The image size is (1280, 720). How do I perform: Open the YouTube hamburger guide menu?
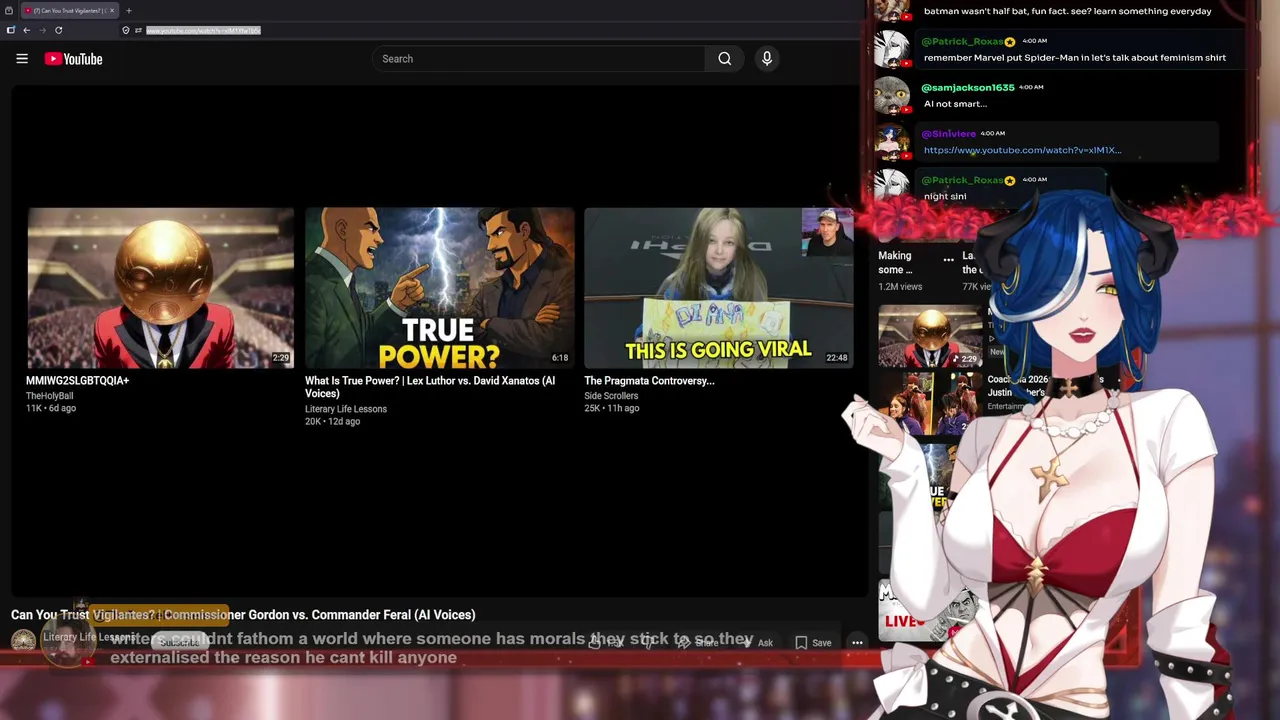point(22,59)
